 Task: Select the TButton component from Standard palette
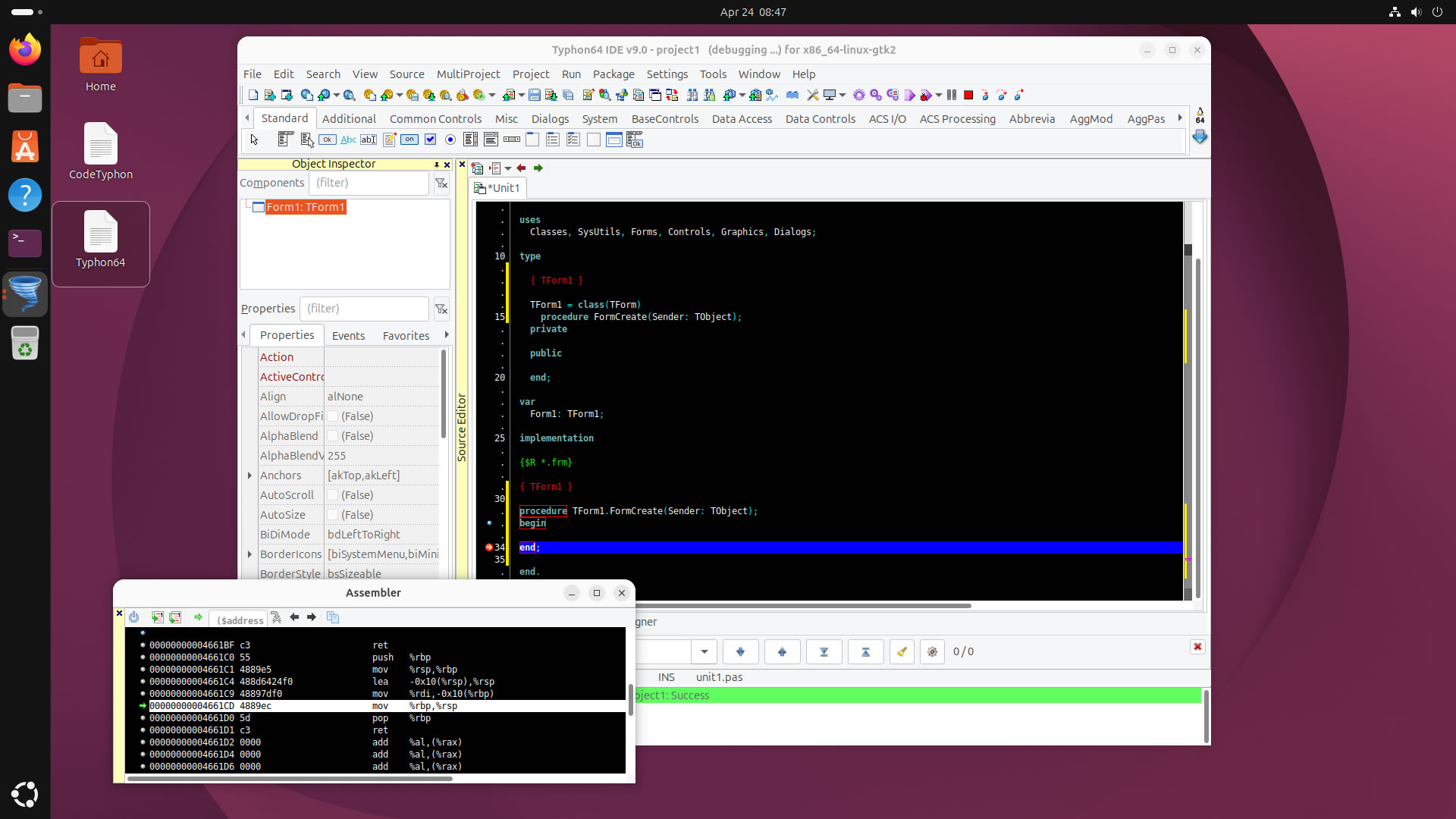pyautogui.click(x=327, y=140)
